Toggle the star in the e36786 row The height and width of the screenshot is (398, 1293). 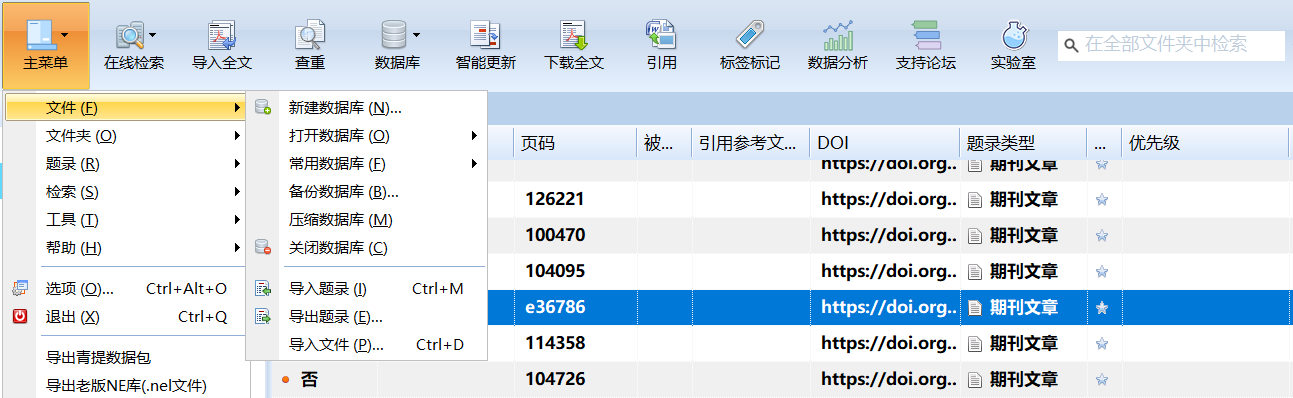tap(1102, 308)
